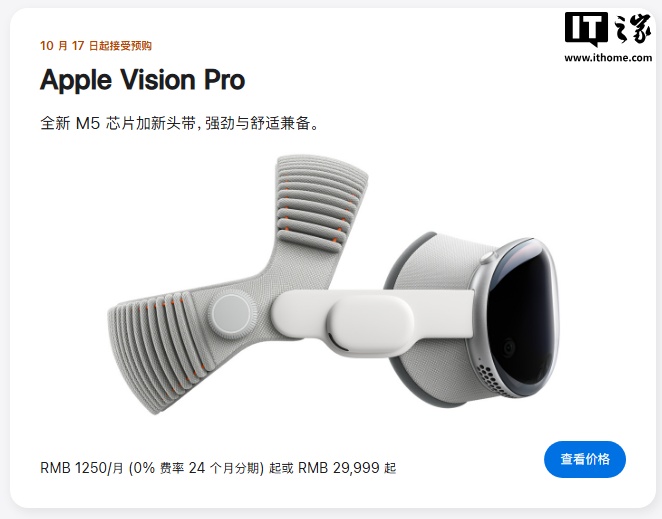Viewport: 662px width, 519px height.
Task: Click the round fit dial on headband
Action: pyautogui.click(x=232, y=314)
